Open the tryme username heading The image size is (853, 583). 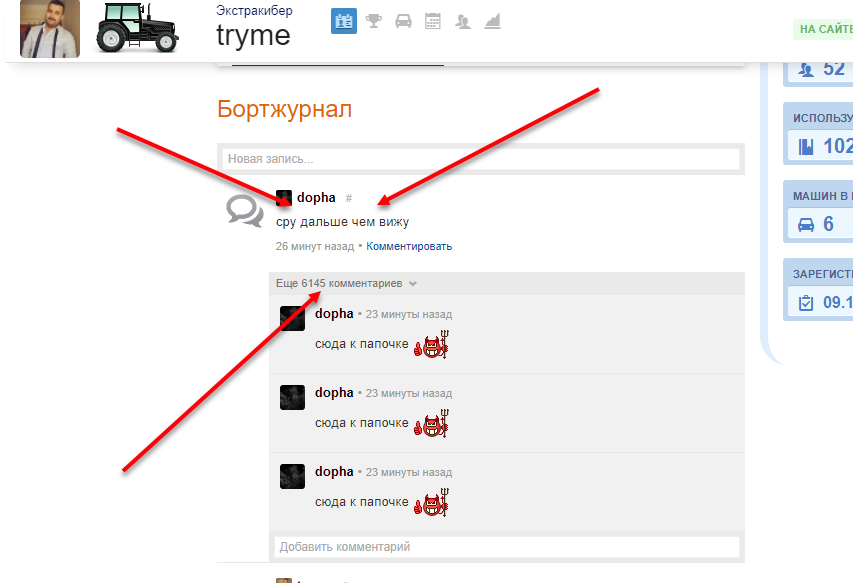pos(253,35)
